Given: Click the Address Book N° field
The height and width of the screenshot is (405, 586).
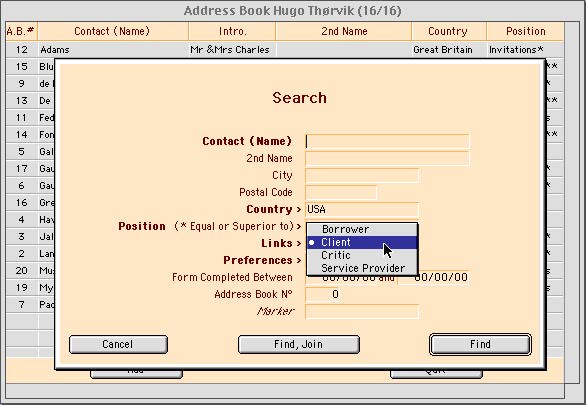Looking at the screenshot, I should click(324, 294).
